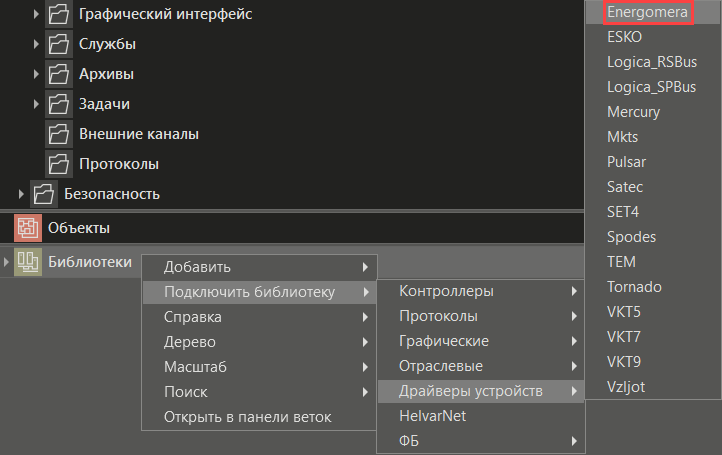Click the Службы tree label
Viewport: 722px width, 455px height.
[107, 44]
